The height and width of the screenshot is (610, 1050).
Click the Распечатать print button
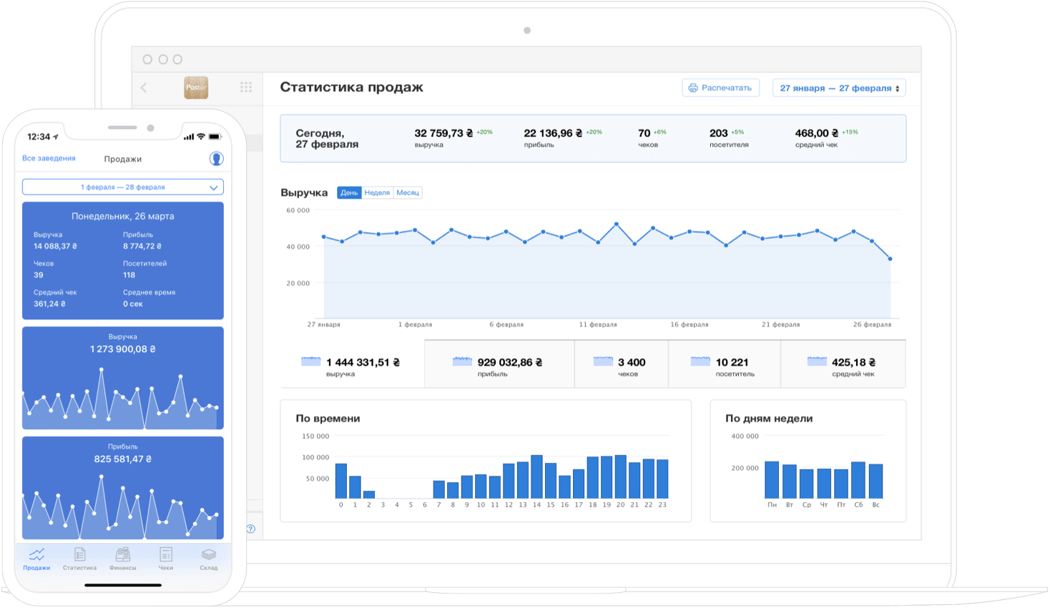click(x=720, y=88)
